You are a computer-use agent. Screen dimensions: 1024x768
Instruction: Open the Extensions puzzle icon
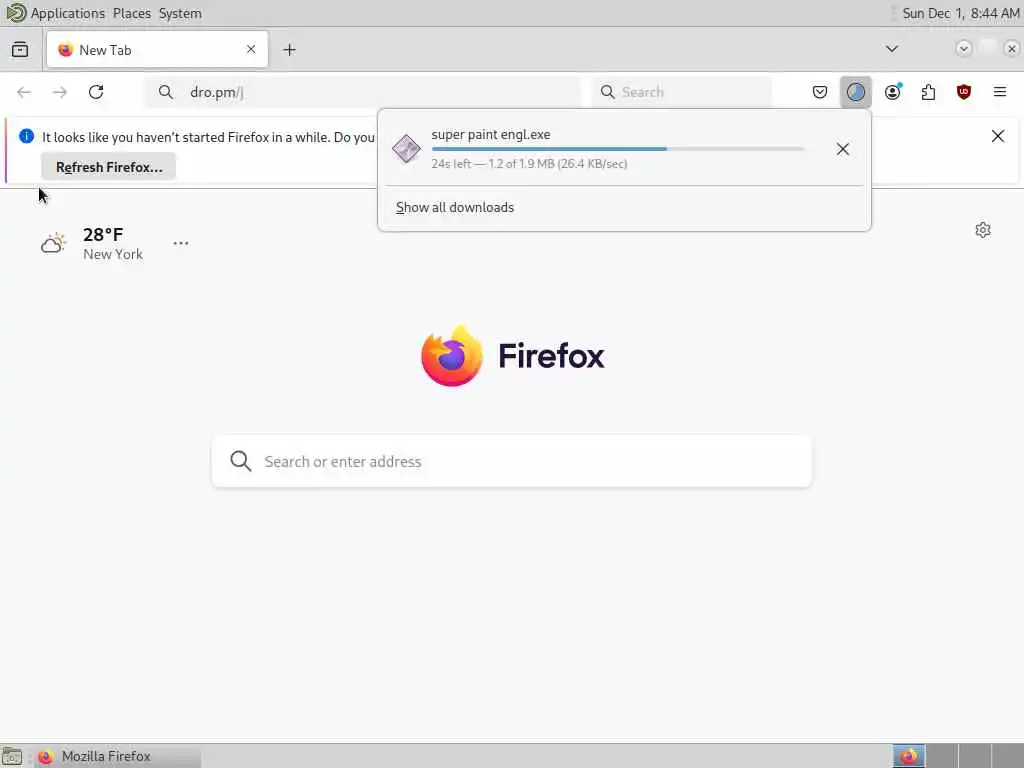pos(928,92)
